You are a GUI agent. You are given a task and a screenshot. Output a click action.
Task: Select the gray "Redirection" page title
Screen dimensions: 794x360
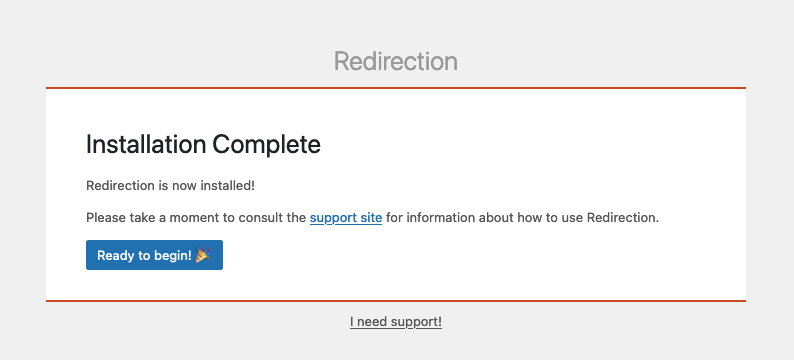click(396, 61)
